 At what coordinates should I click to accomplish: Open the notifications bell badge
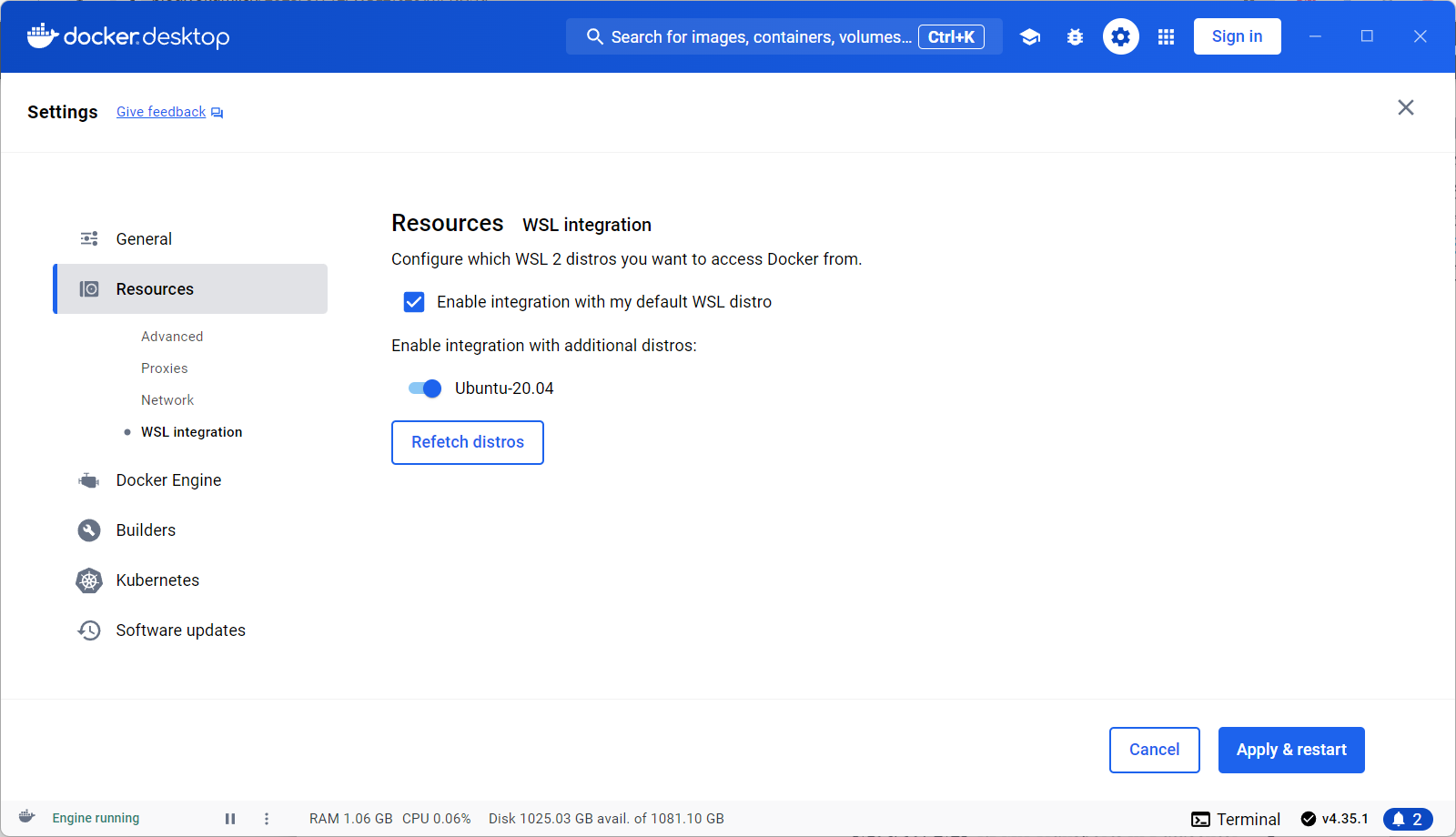pos(1408,819)
